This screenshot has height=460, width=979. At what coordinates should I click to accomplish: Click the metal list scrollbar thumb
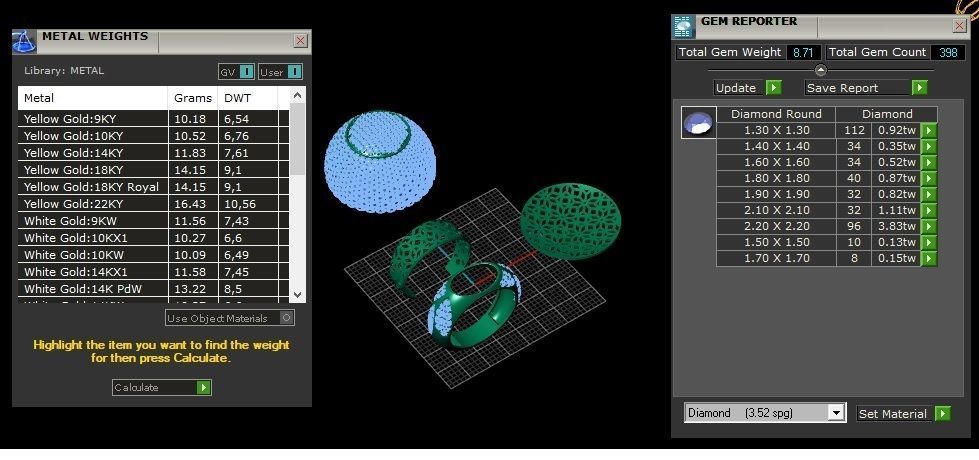[x=297, y=139]
